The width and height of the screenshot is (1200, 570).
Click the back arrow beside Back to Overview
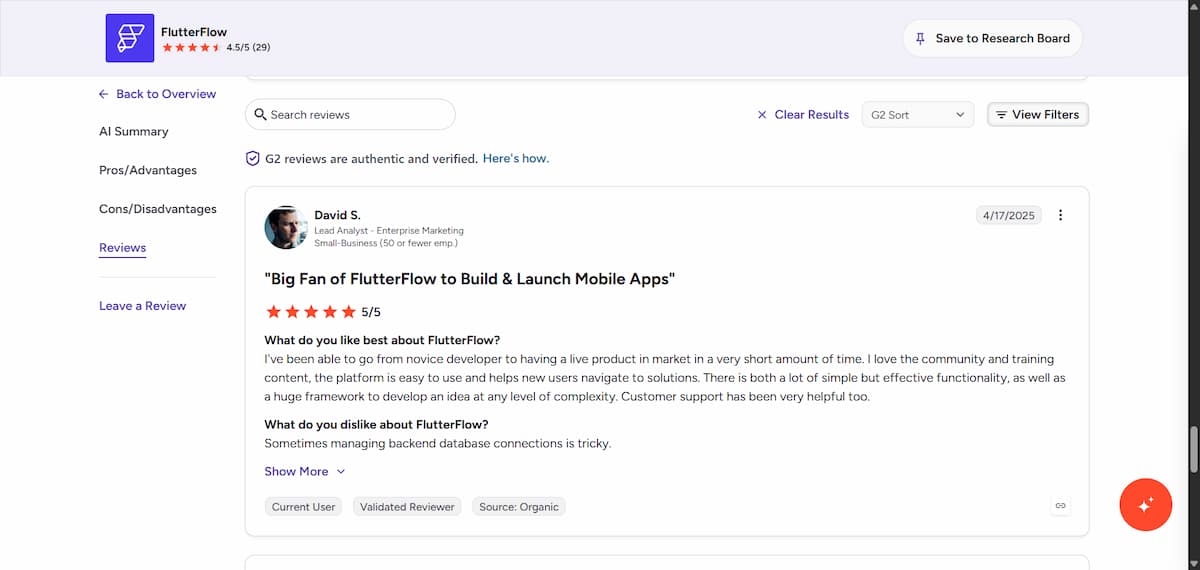[x=104, y=94]
